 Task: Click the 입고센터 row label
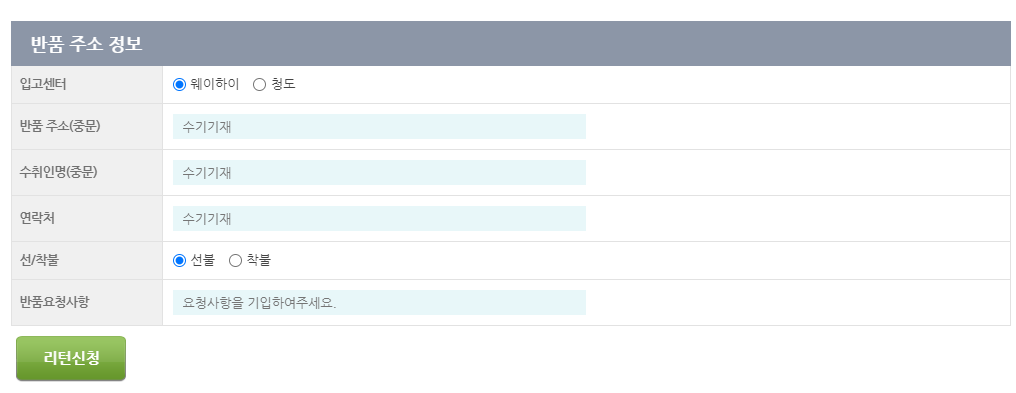click(43, 84)
